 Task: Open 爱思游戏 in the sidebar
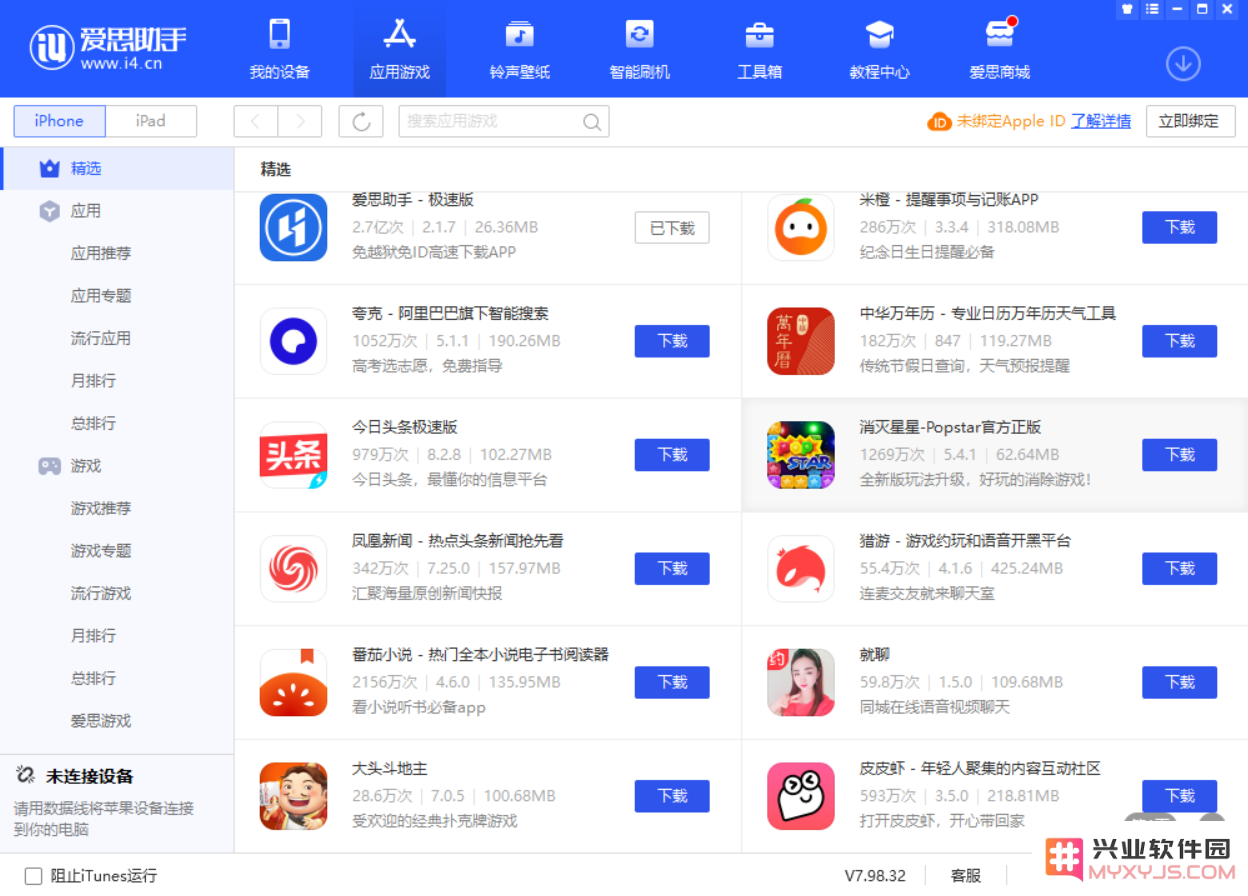[x=101, y=721]
